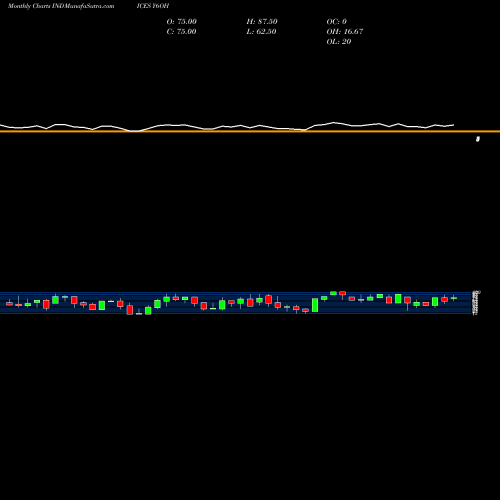500x500 pixels.
Task: Click the orange horizontal baseline
Action: coord(250,131)
